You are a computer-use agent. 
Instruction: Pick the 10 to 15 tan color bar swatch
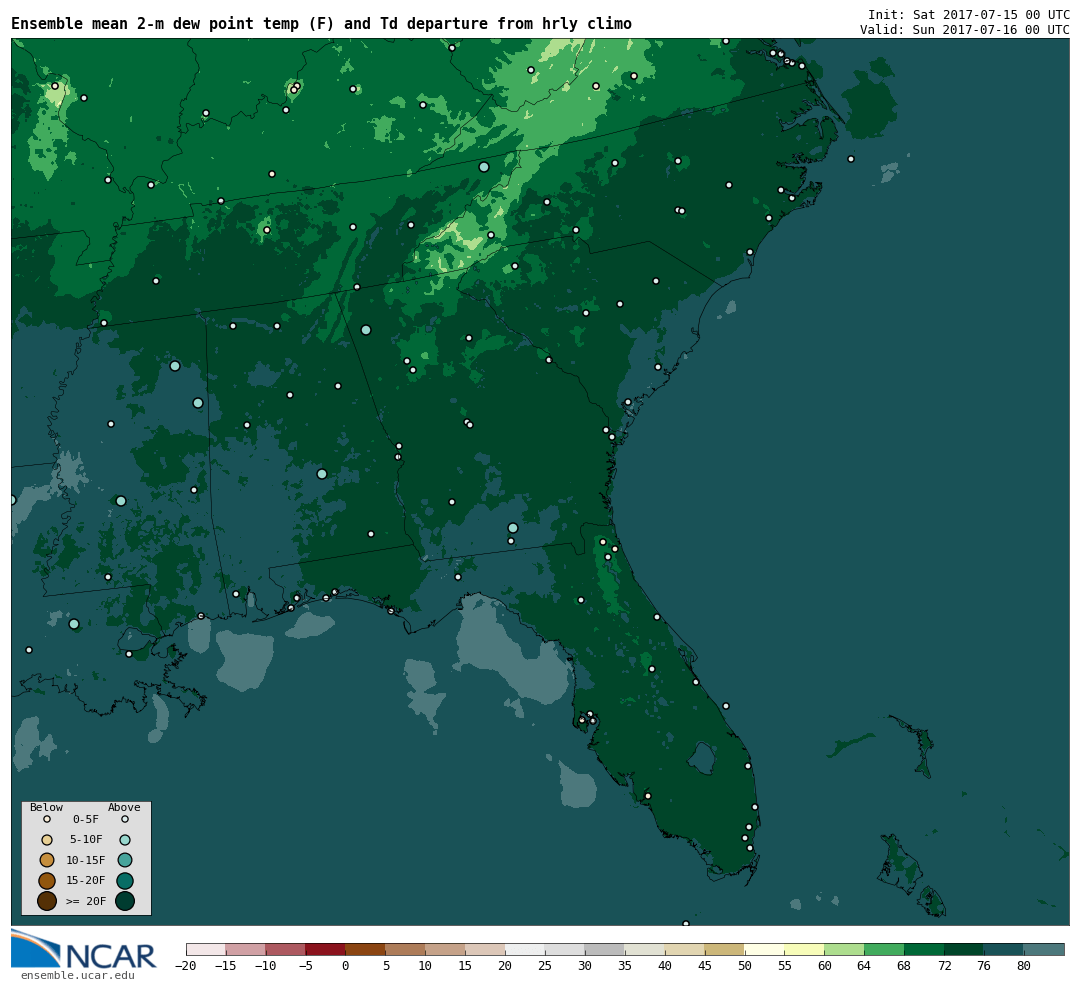(446, 949)
